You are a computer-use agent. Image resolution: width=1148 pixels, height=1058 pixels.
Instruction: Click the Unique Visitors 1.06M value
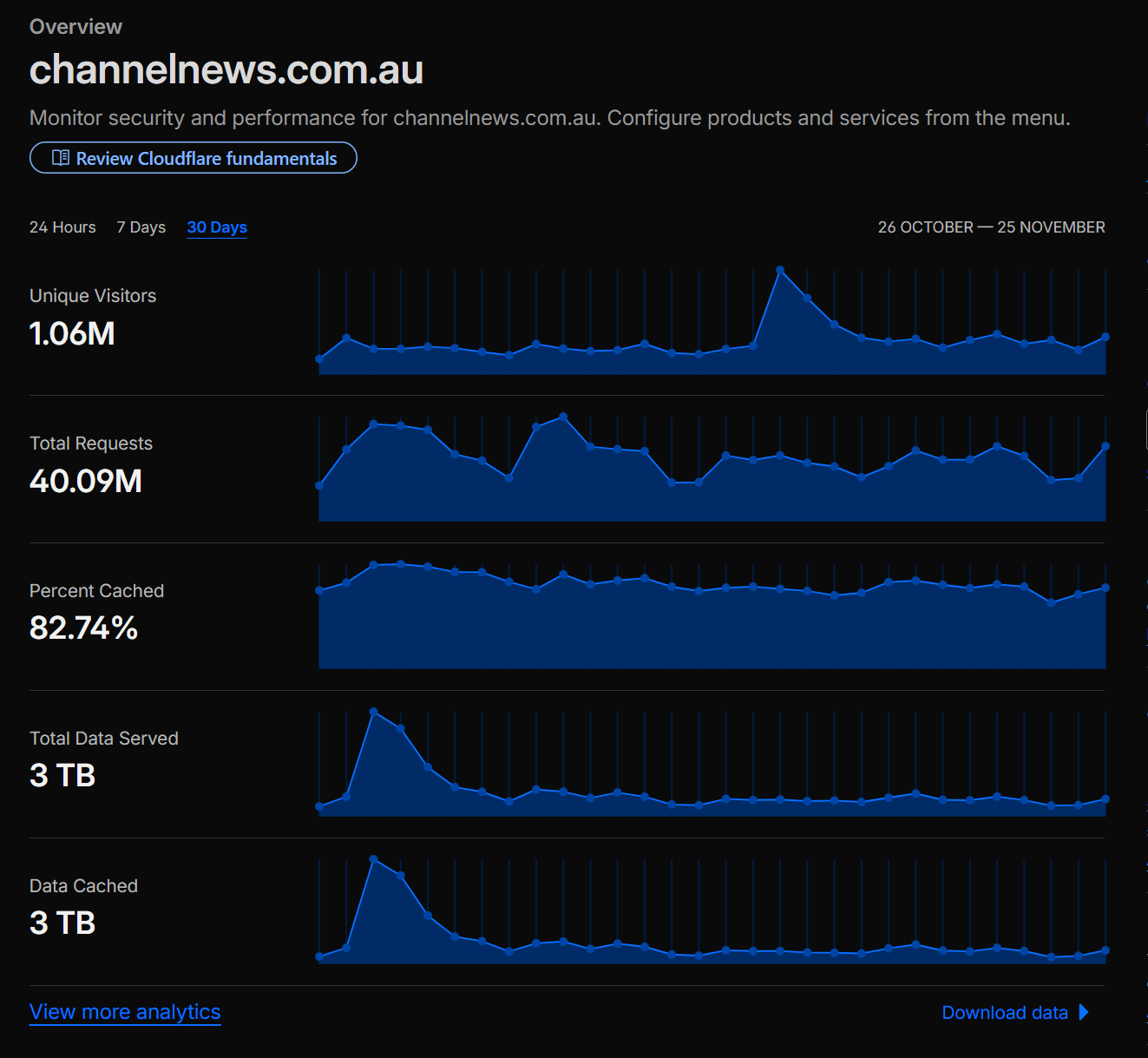72,333
